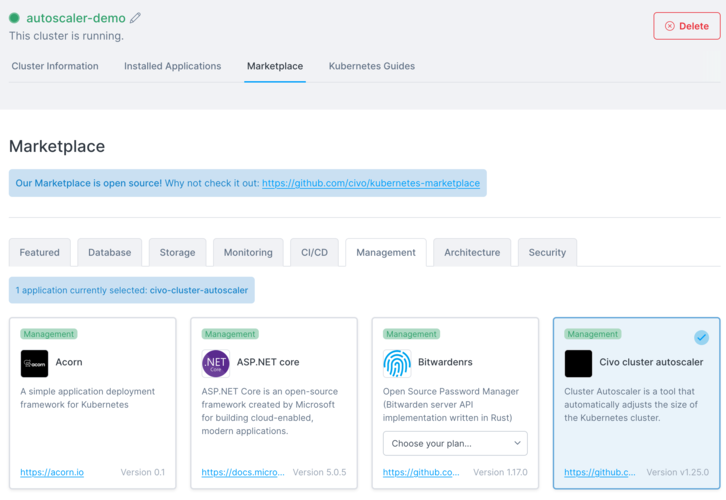Go to the Kubernetes Guides tab

pyautogui.click(x=371, y=66)
